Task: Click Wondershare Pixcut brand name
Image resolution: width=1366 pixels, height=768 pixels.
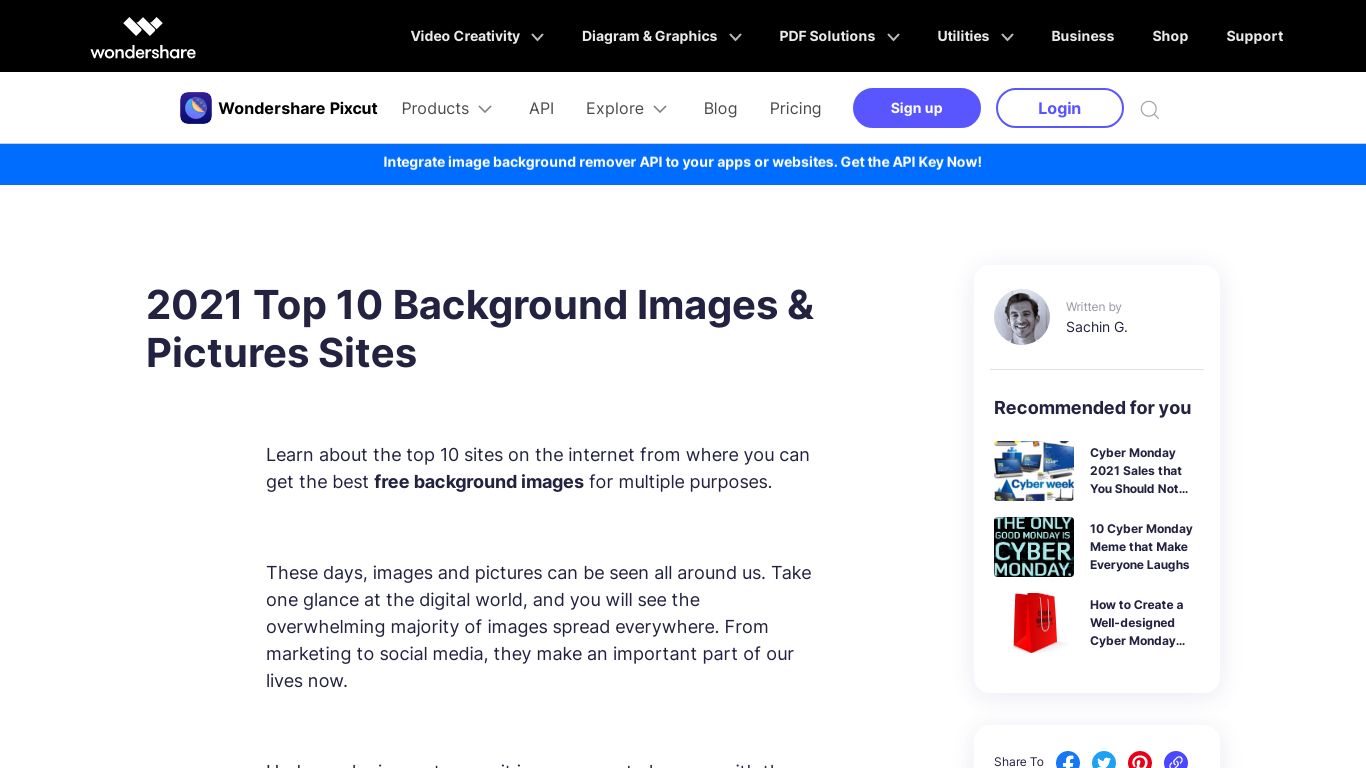Action: coord(298,108)
